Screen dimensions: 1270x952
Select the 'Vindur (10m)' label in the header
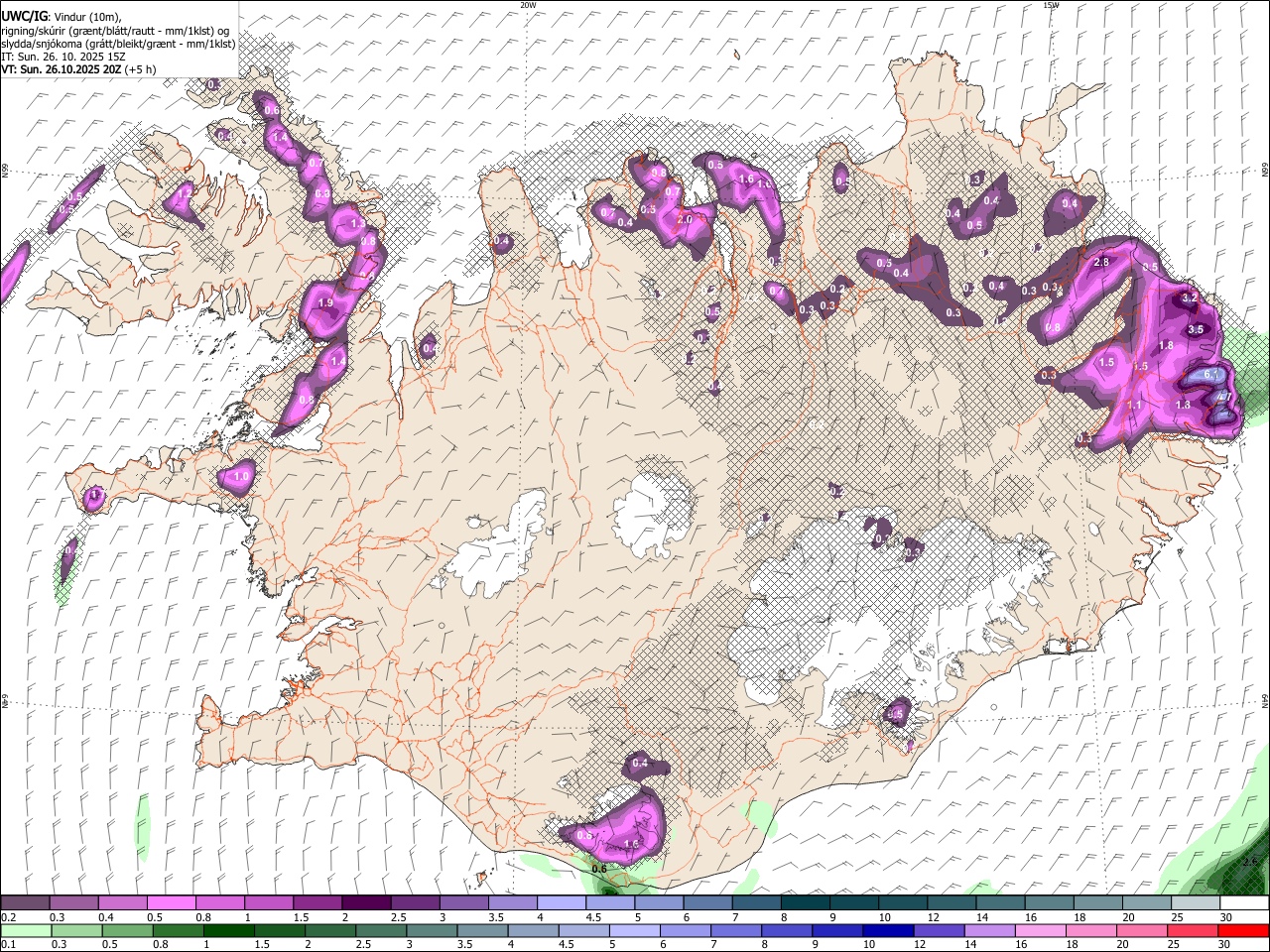86,16
